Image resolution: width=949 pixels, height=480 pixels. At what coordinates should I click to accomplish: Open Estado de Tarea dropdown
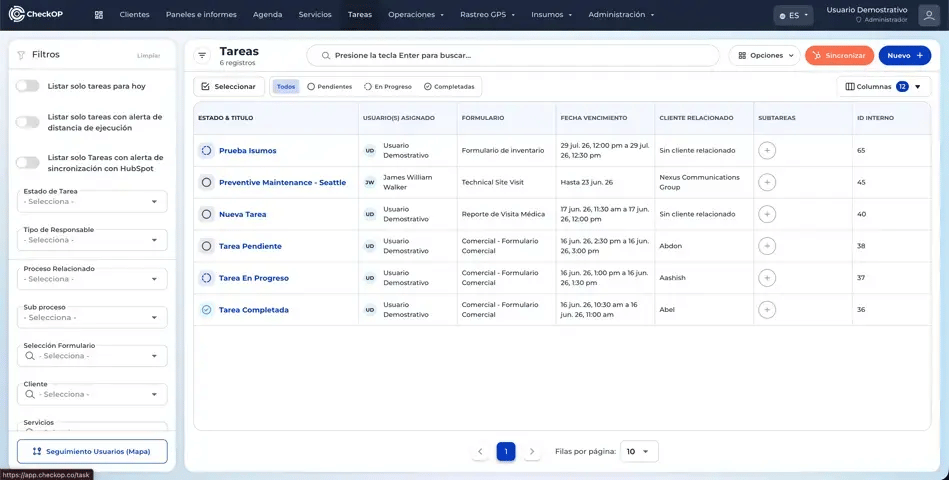coord(92,202)
